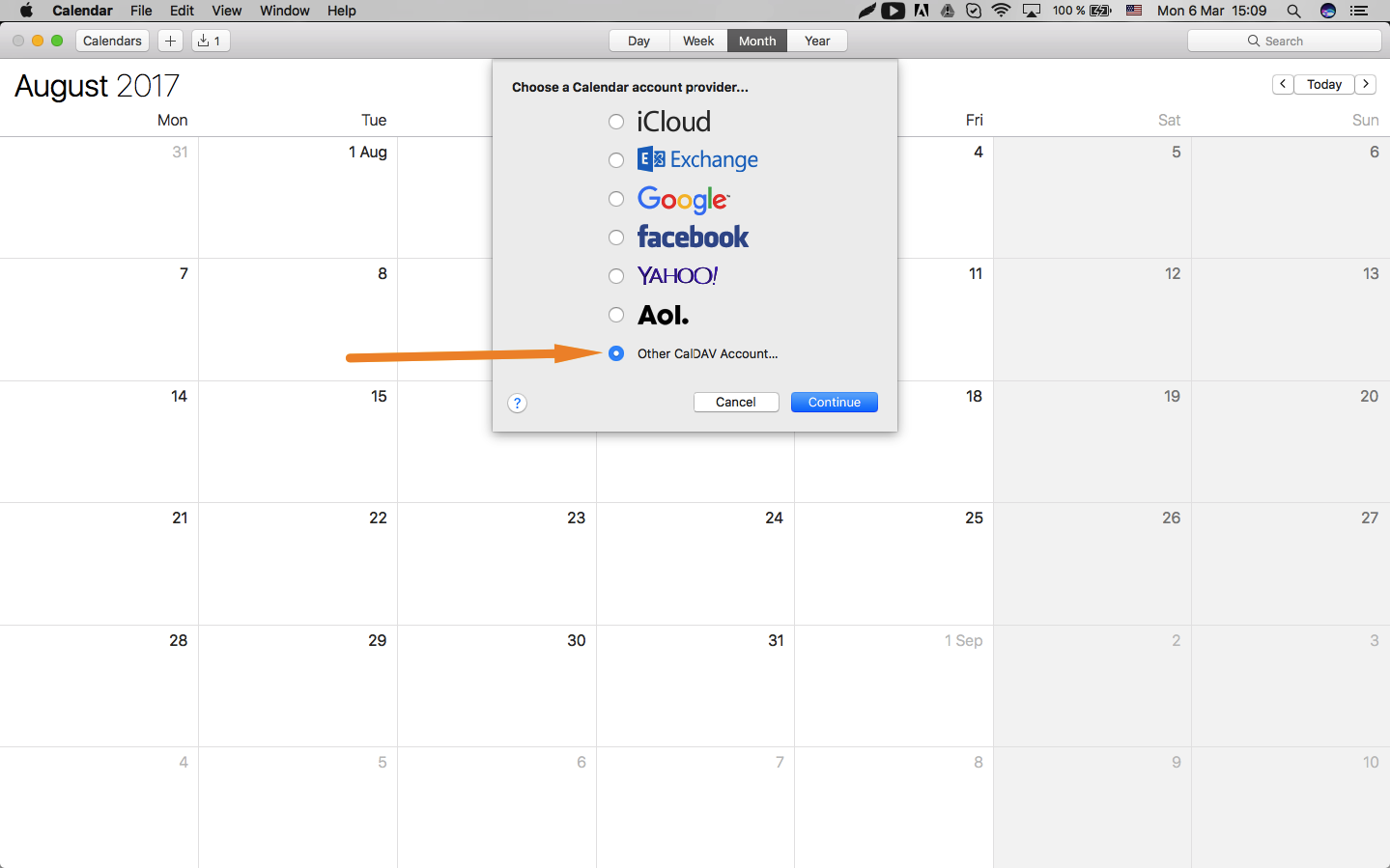Click the Google Drive warning icon
Screen dimensions: 1390x868
click(948, 11)
